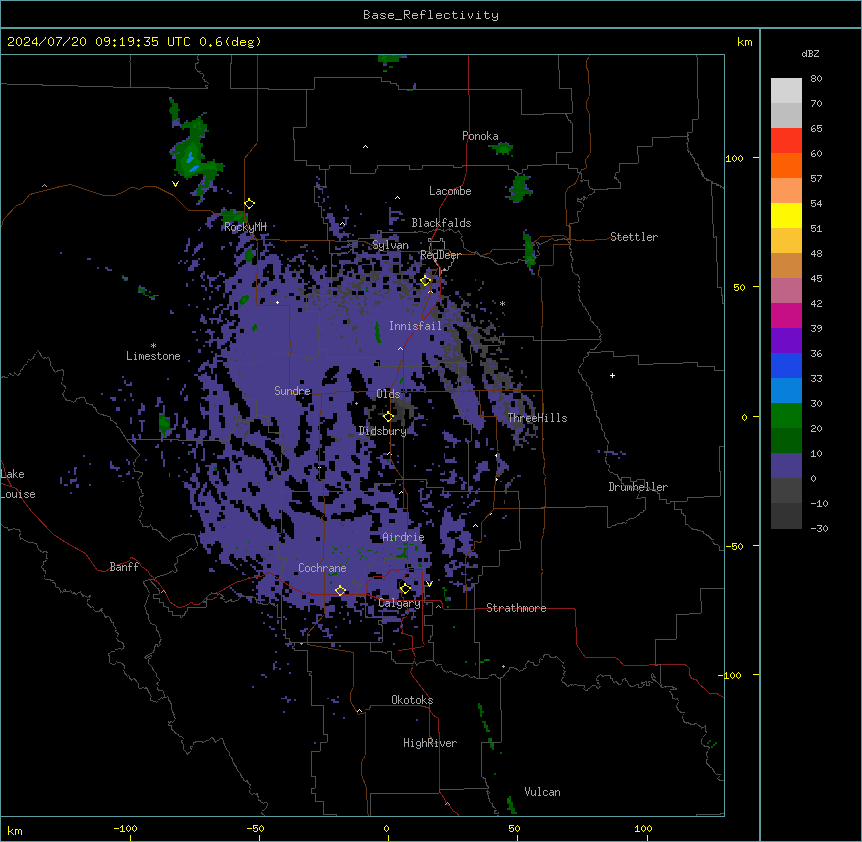Click the 0 km mark on bottom axis
862x842 pixels.
tap(386, 828)
